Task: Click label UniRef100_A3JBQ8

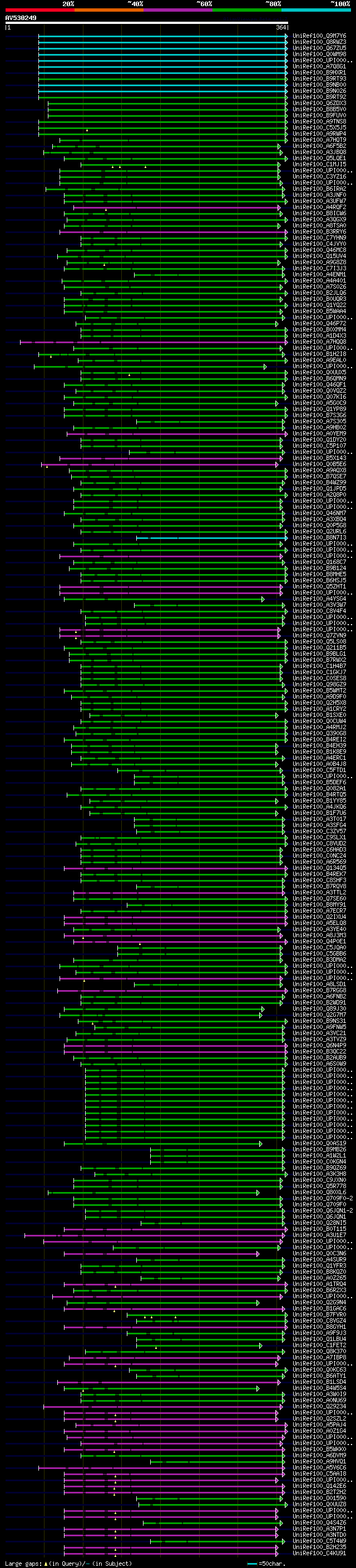Action: (319, 152)
